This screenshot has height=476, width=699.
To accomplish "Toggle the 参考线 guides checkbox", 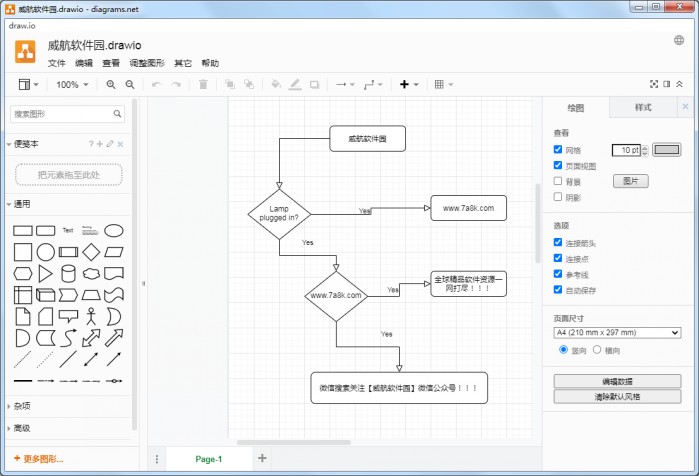I will [558, 274].
